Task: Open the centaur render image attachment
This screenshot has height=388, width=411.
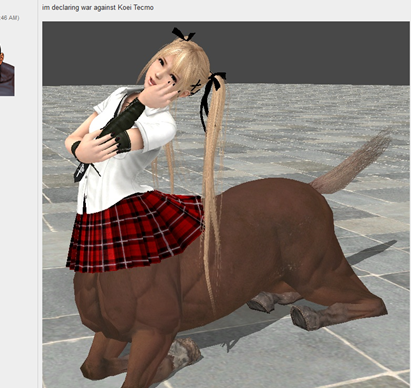Action: coord(226,205)
